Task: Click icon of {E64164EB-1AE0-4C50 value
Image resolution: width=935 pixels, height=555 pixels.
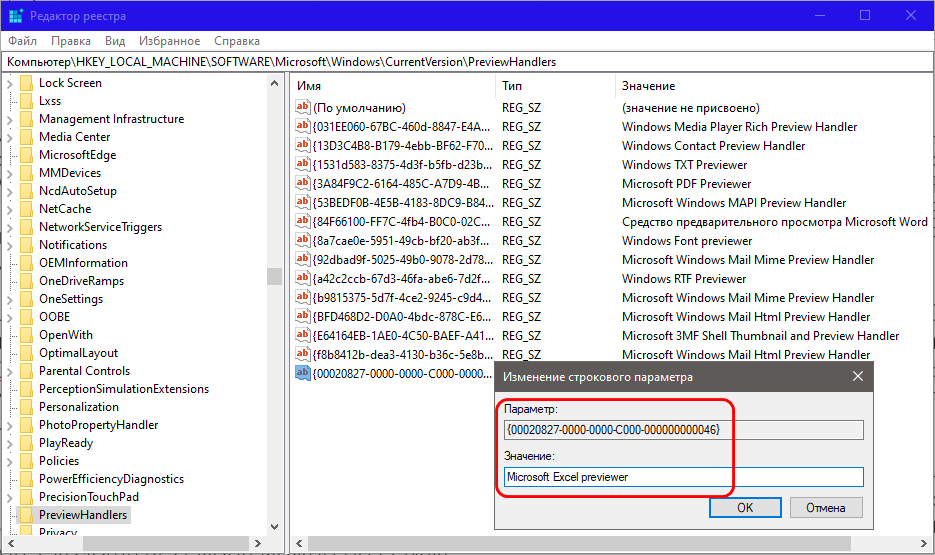Action: (x=303, y=336)
